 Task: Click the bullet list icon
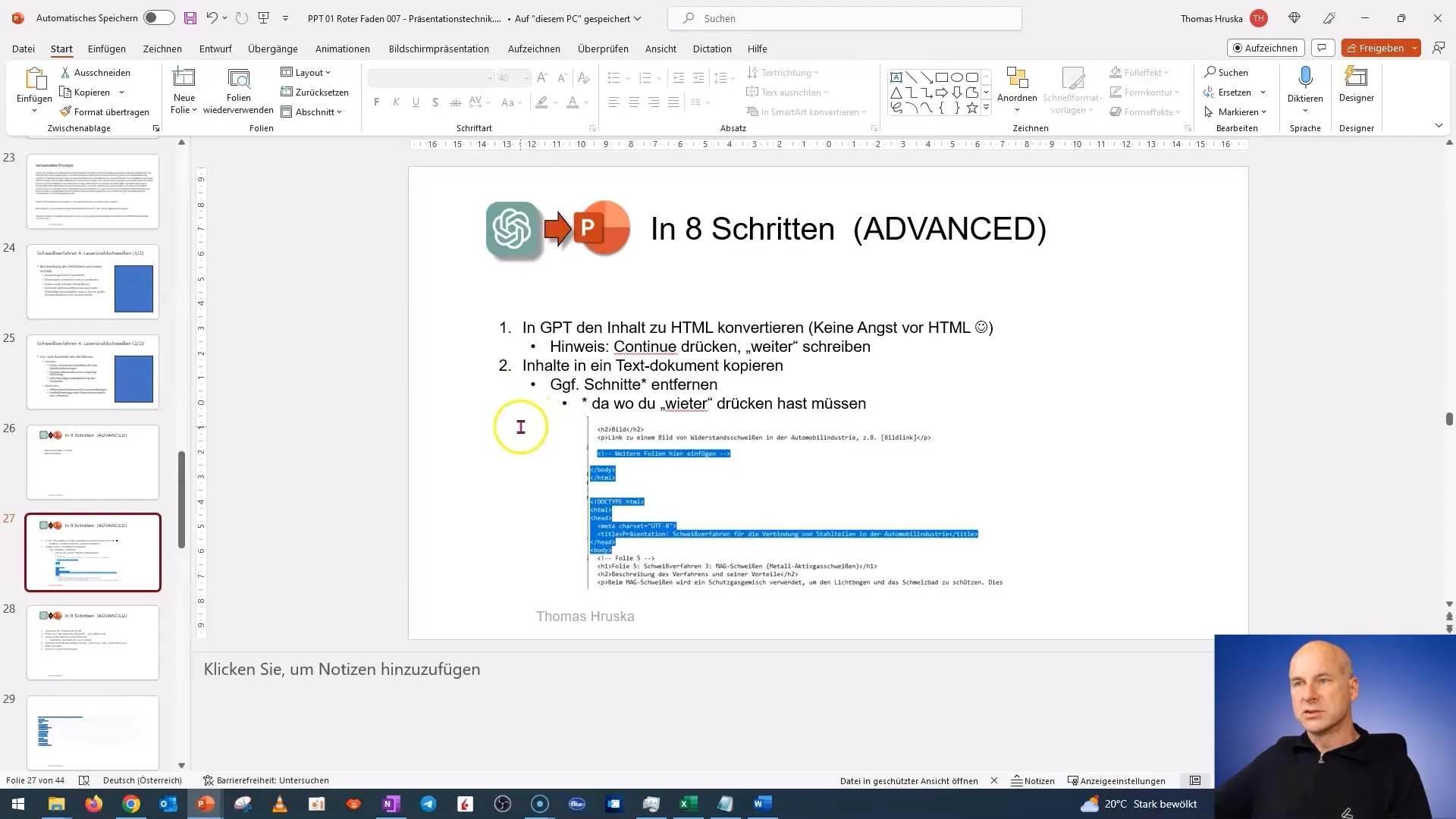coord(614,77)
